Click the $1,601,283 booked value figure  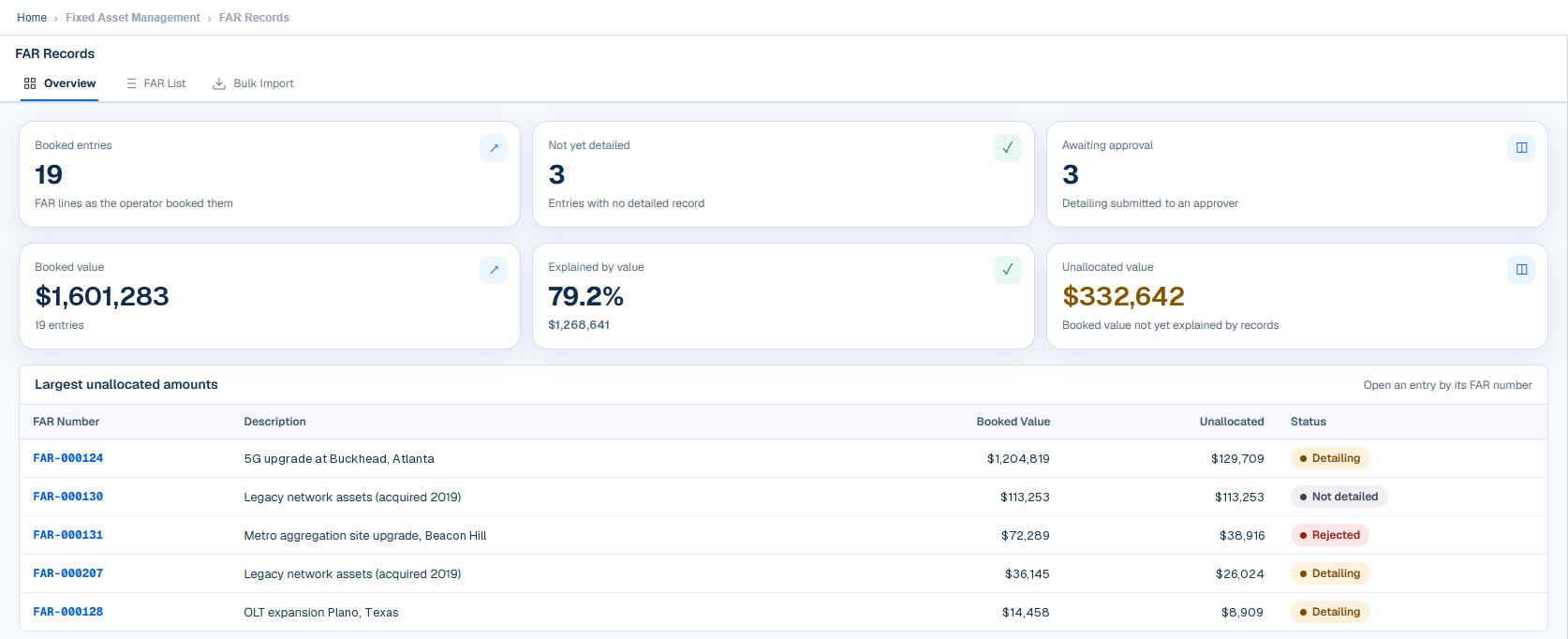coord(102,297)
